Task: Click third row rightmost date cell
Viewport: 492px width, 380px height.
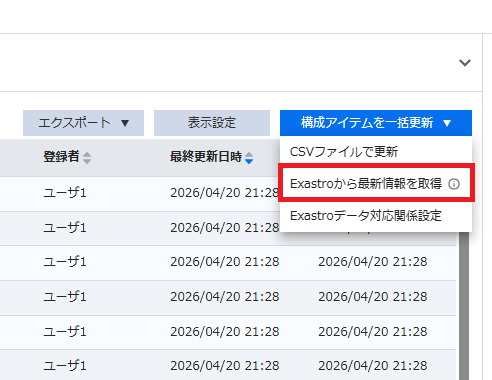Action: point(373,262)
